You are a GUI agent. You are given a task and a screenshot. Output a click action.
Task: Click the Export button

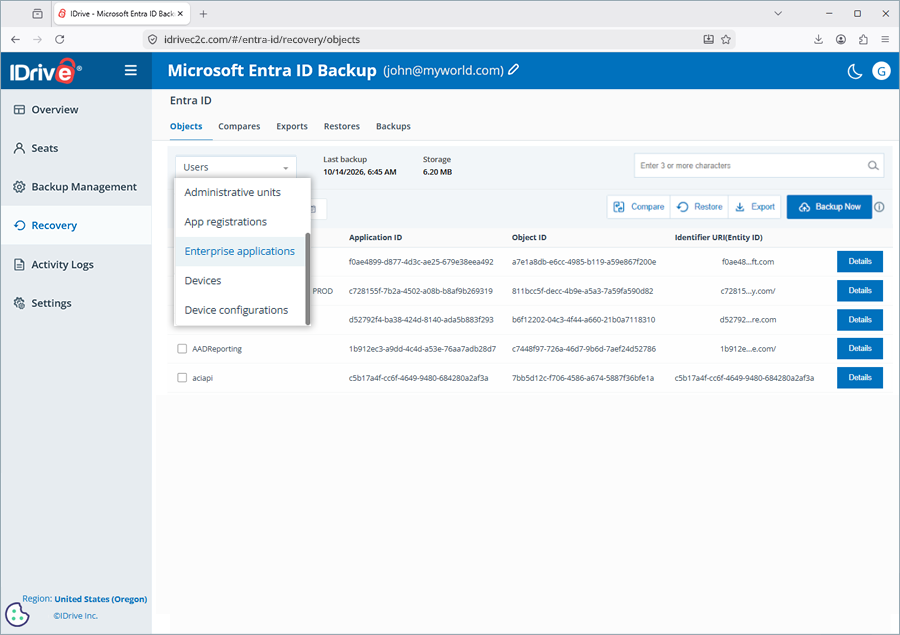click(755, 207)
